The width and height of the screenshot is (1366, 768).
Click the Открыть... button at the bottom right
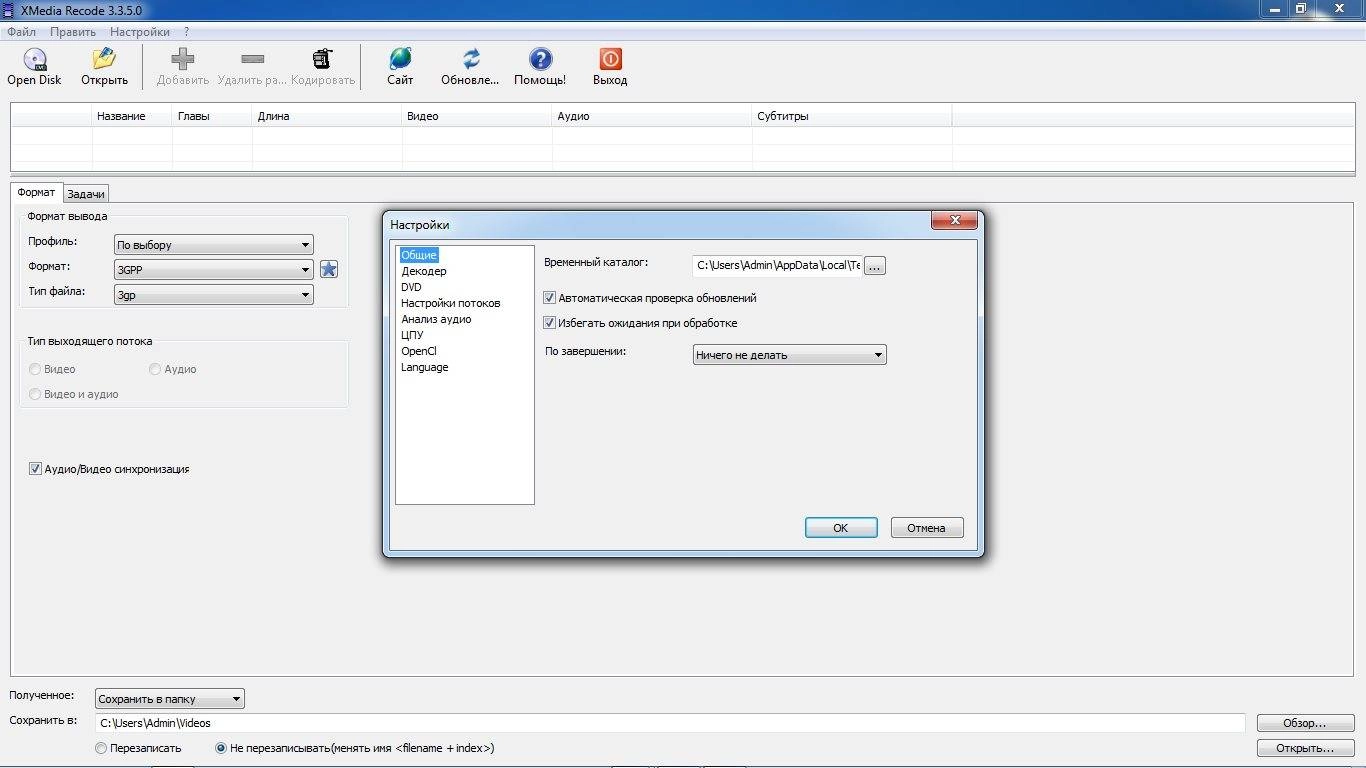pyautogui.click(x=1305, y=748)
